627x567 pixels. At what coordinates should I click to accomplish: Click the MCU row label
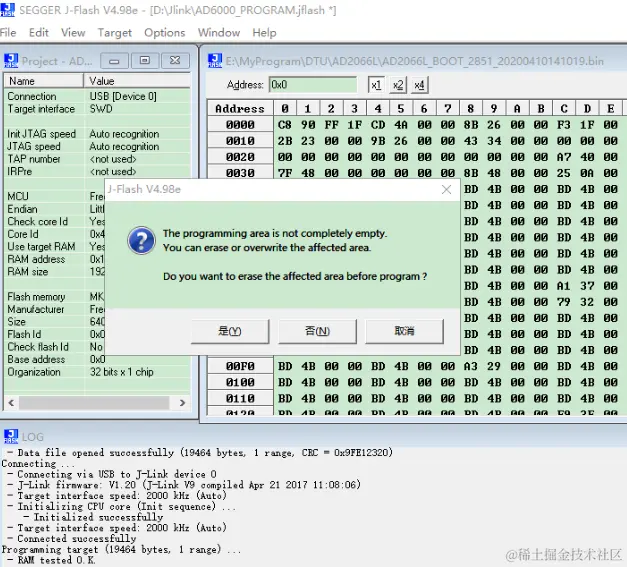click(18, 197)
